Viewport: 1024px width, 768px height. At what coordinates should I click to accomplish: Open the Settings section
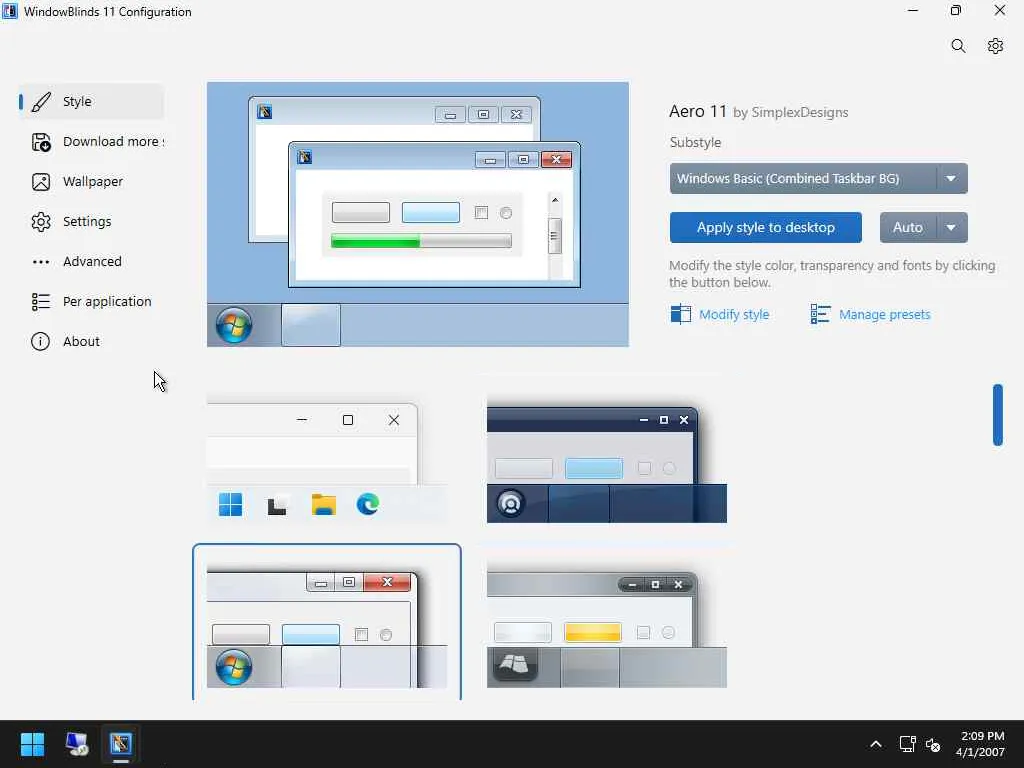[92, 221]
